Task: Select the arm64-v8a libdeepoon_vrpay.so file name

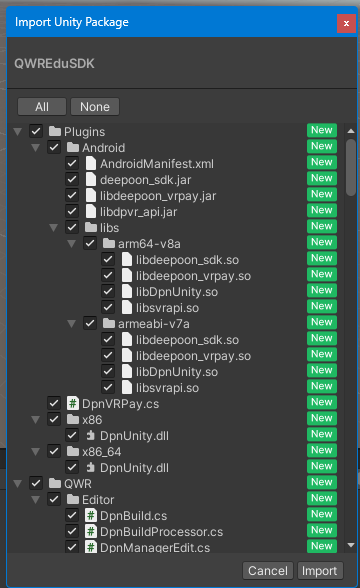Action: 194,276
